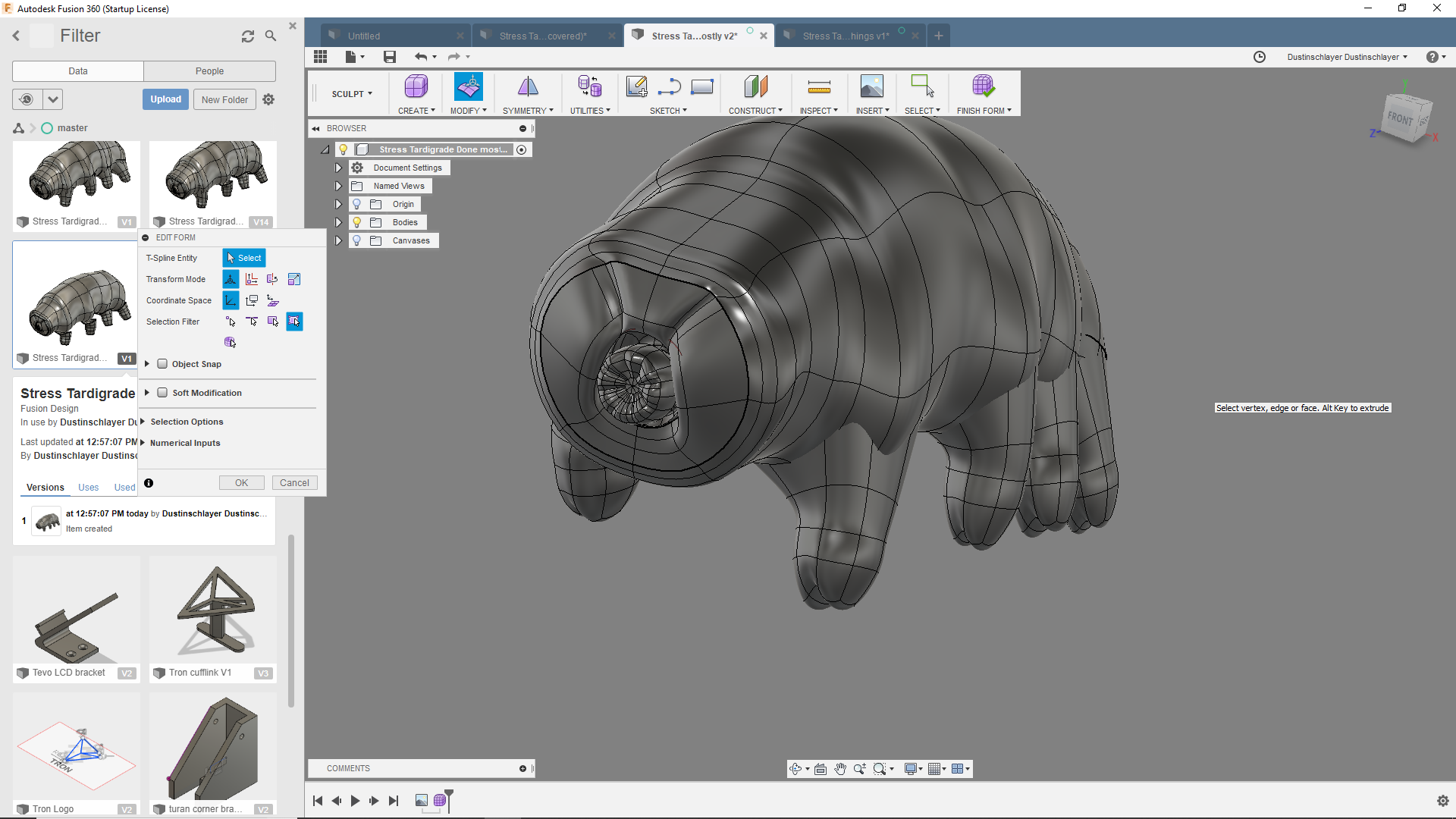The height and width of the screenshot is (819, 1456).
Task: Select Face selection filter
Action: (x=273, y=322)
